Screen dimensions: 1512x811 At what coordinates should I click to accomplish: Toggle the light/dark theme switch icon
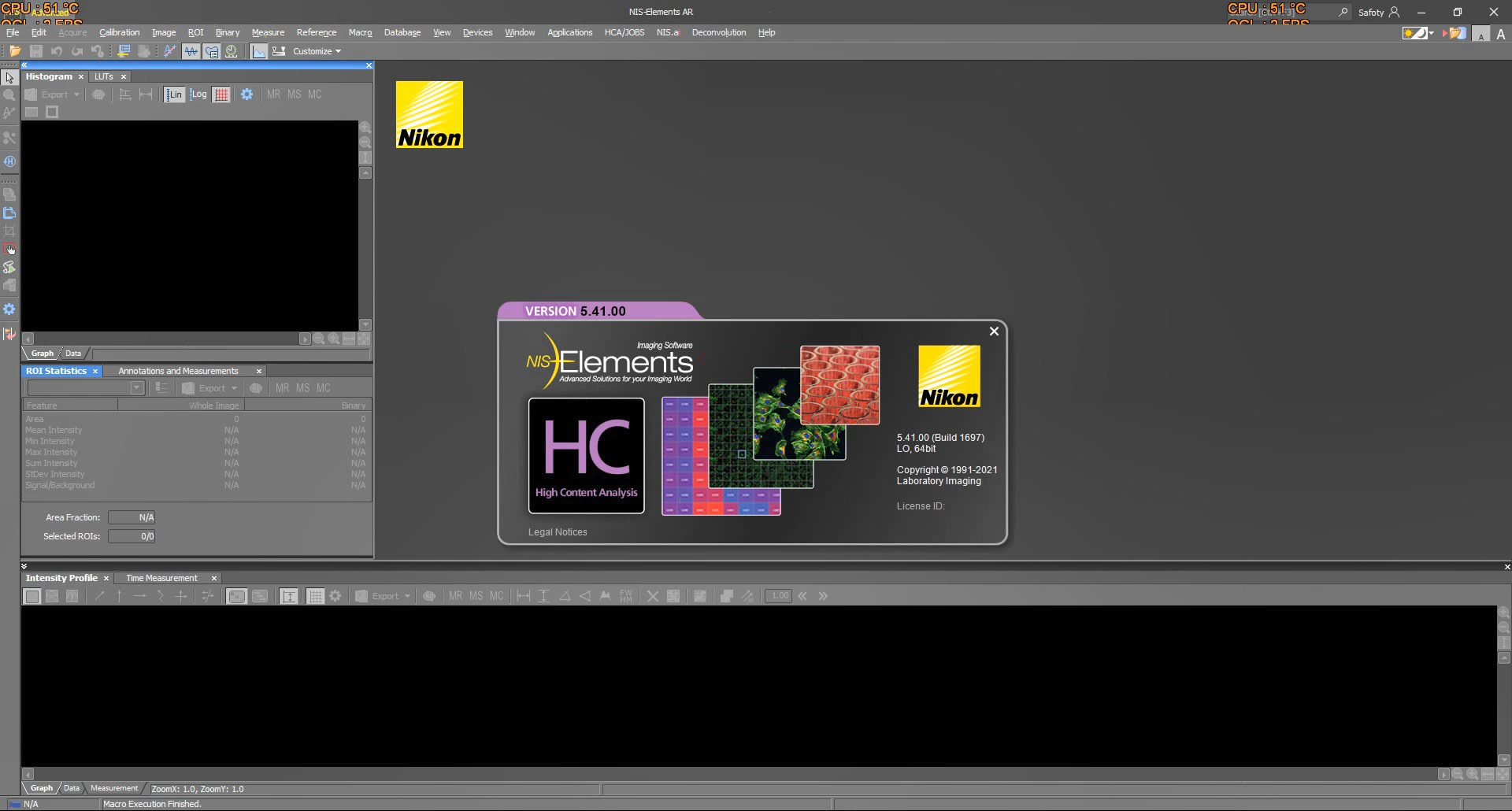(x=1414, y=33)
